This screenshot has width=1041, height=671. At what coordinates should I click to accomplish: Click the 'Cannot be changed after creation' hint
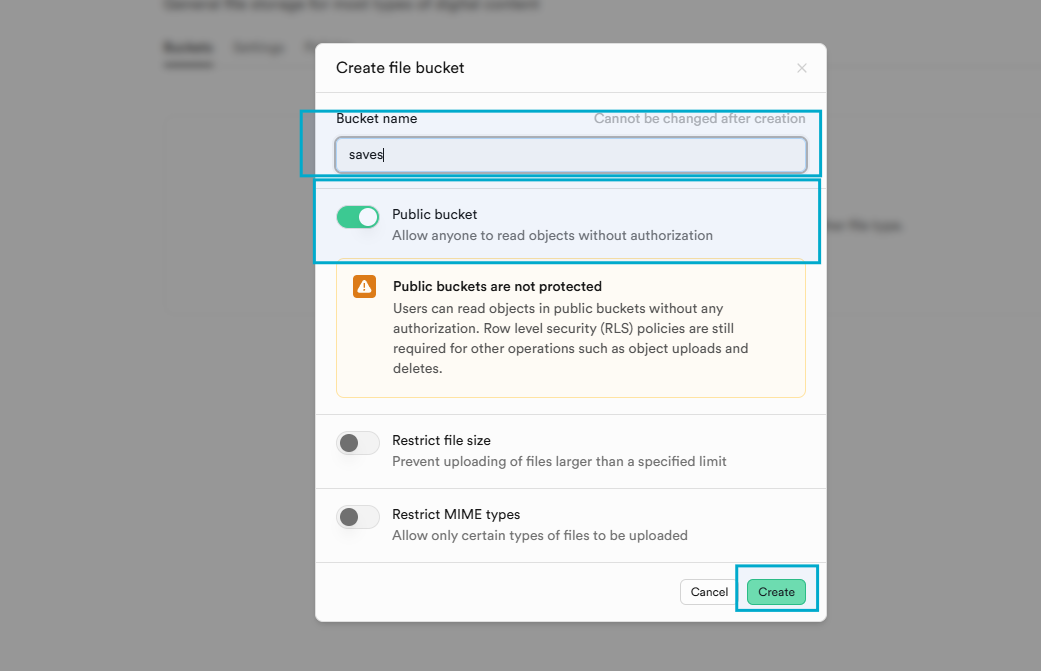(700, 118)
